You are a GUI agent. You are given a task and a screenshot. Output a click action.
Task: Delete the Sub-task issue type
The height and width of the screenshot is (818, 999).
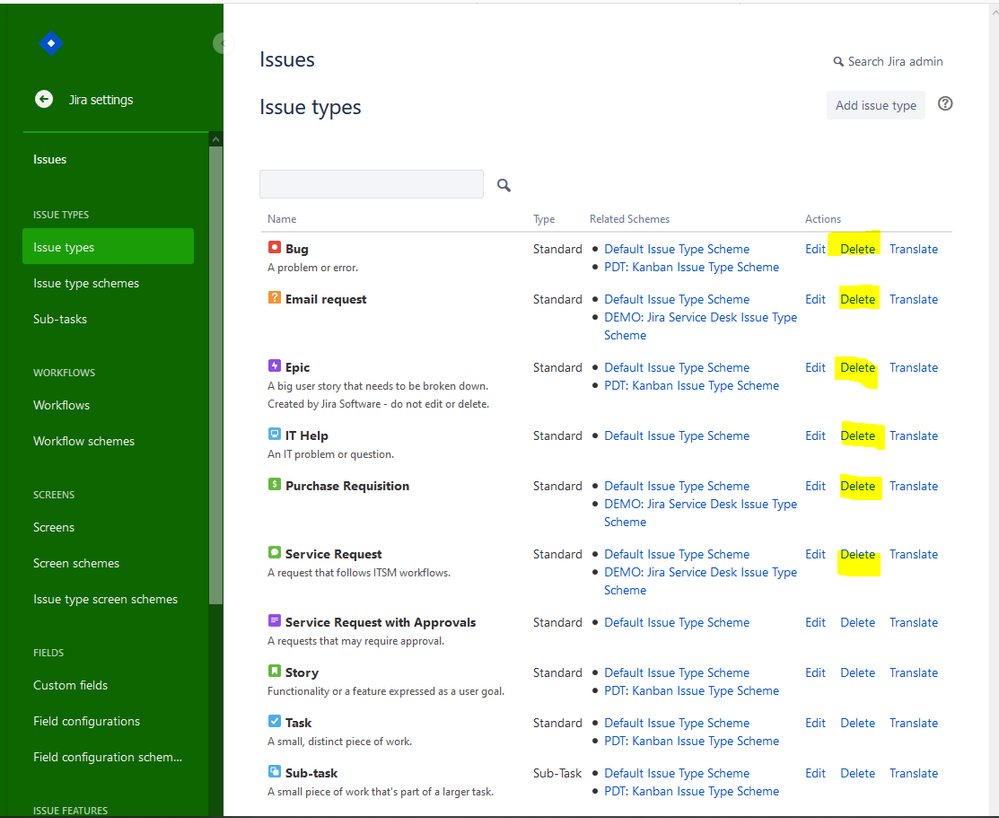click(857, 773)
